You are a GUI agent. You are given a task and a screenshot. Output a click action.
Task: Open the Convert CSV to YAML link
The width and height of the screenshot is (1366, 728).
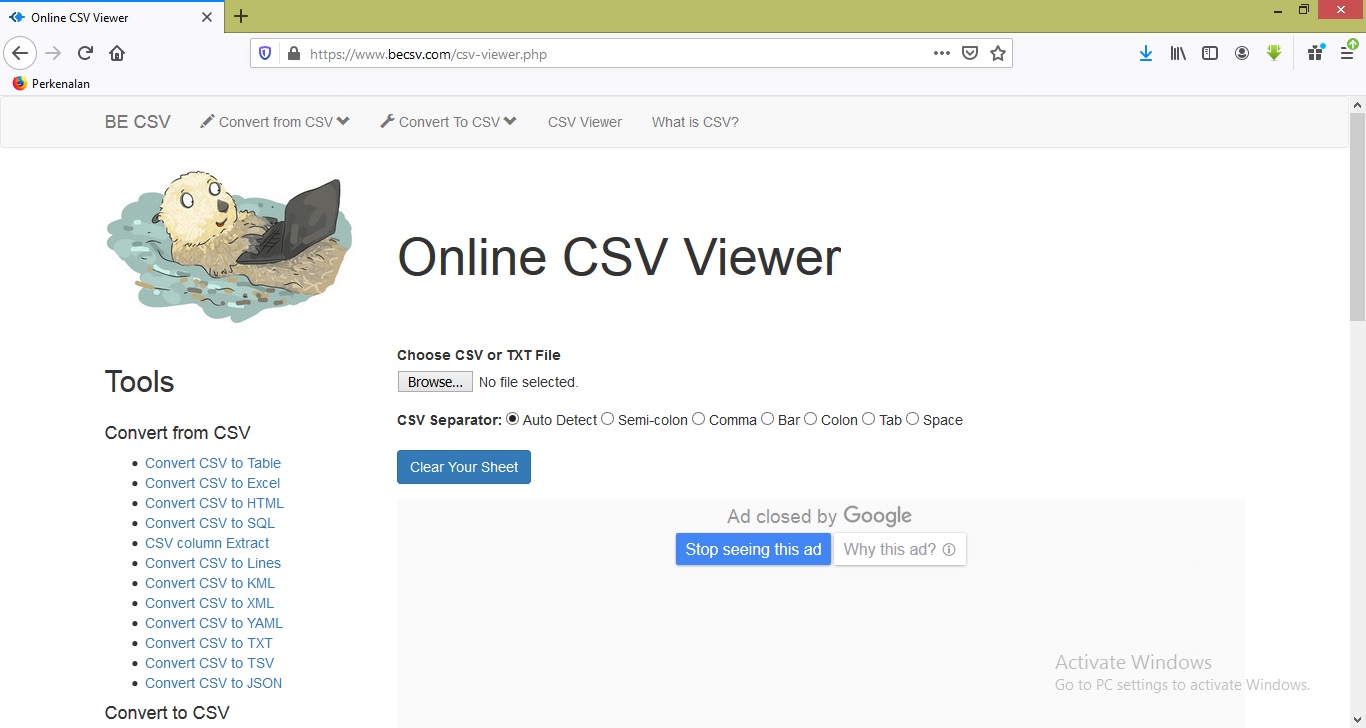pyautogui.click(x=214, y=623)
